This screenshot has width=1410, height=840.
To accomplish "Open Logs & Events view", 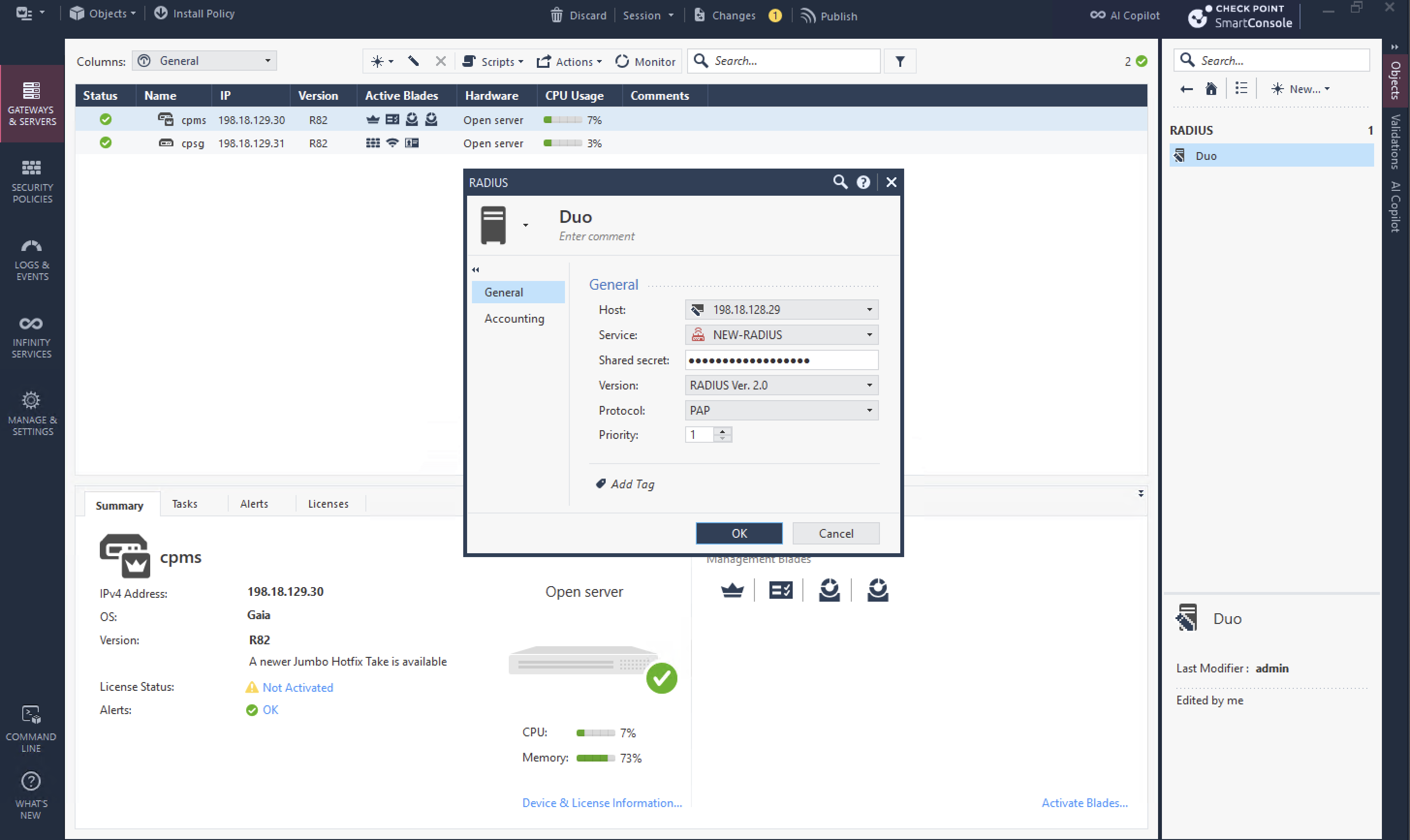I will coord(31,259).
